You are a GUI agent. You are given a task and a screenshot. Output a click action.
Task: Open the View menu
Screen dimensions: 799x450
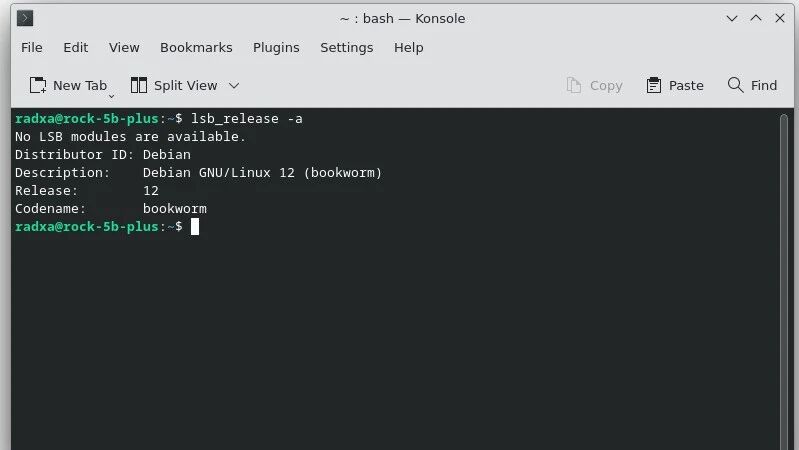[x=124, y=48]
